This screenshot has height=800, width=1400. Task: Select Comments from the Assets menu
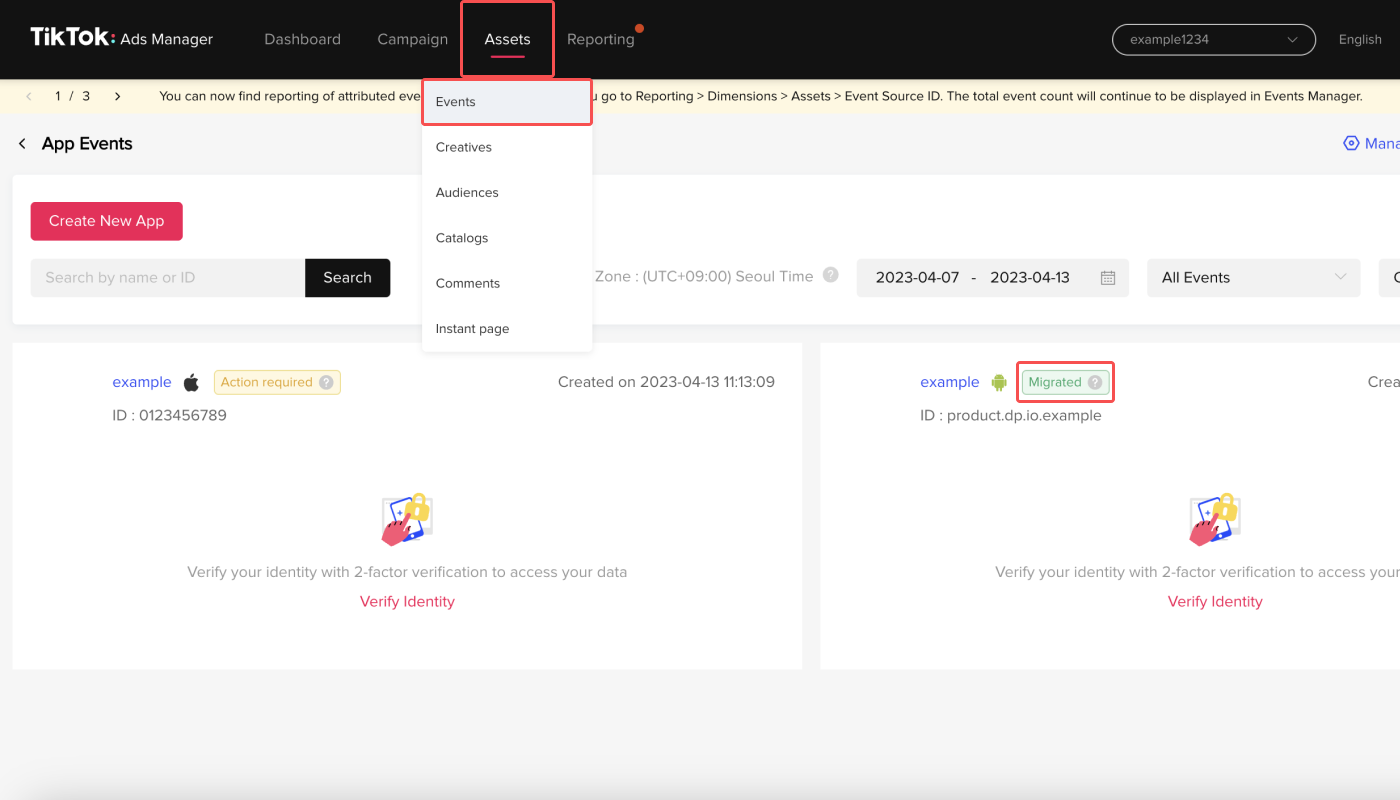tap(507, 283)
